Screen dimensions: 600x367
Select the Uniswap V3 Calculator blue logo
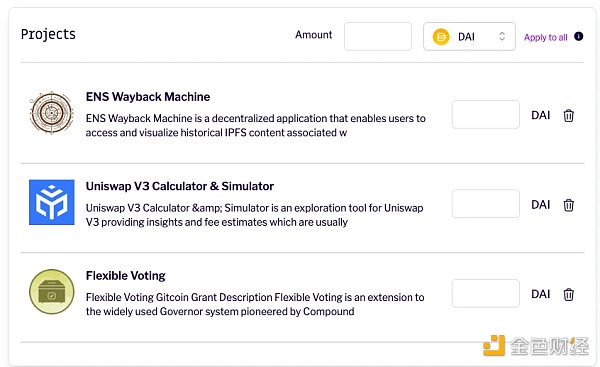tap(52, 202)
